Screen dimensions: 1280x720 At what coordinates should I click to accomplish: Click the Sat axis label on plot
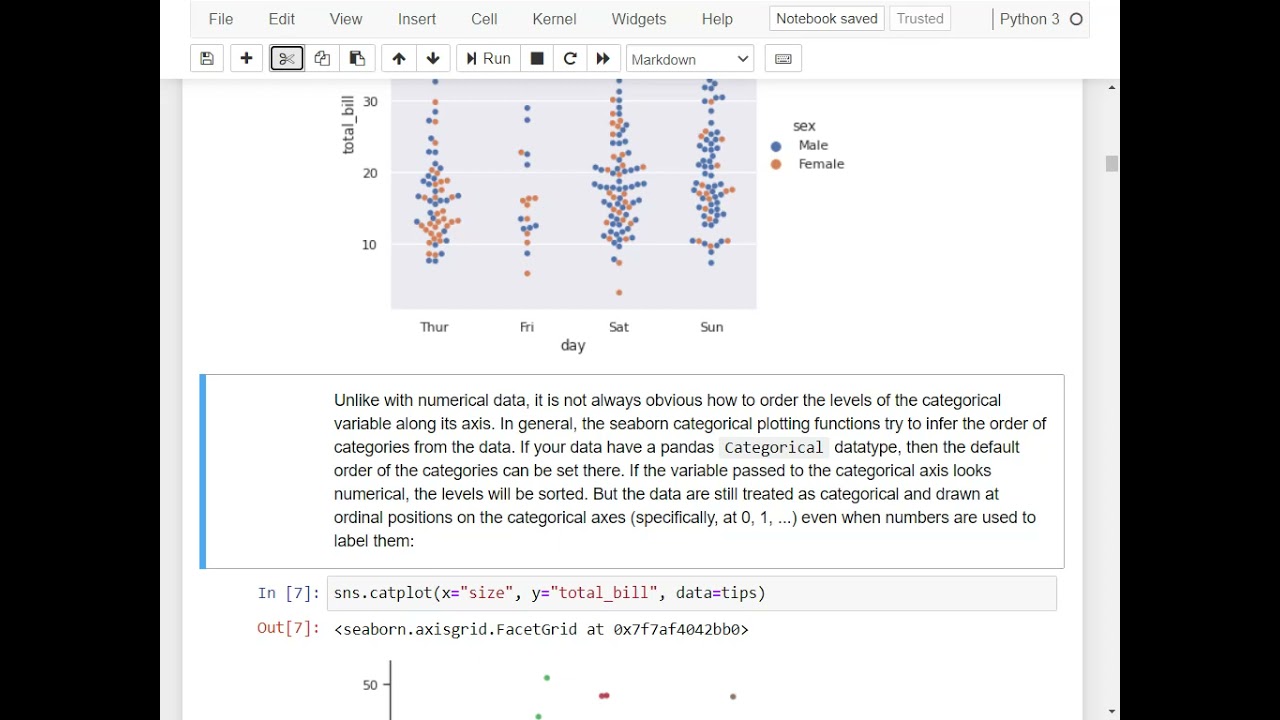pos(619,327)
